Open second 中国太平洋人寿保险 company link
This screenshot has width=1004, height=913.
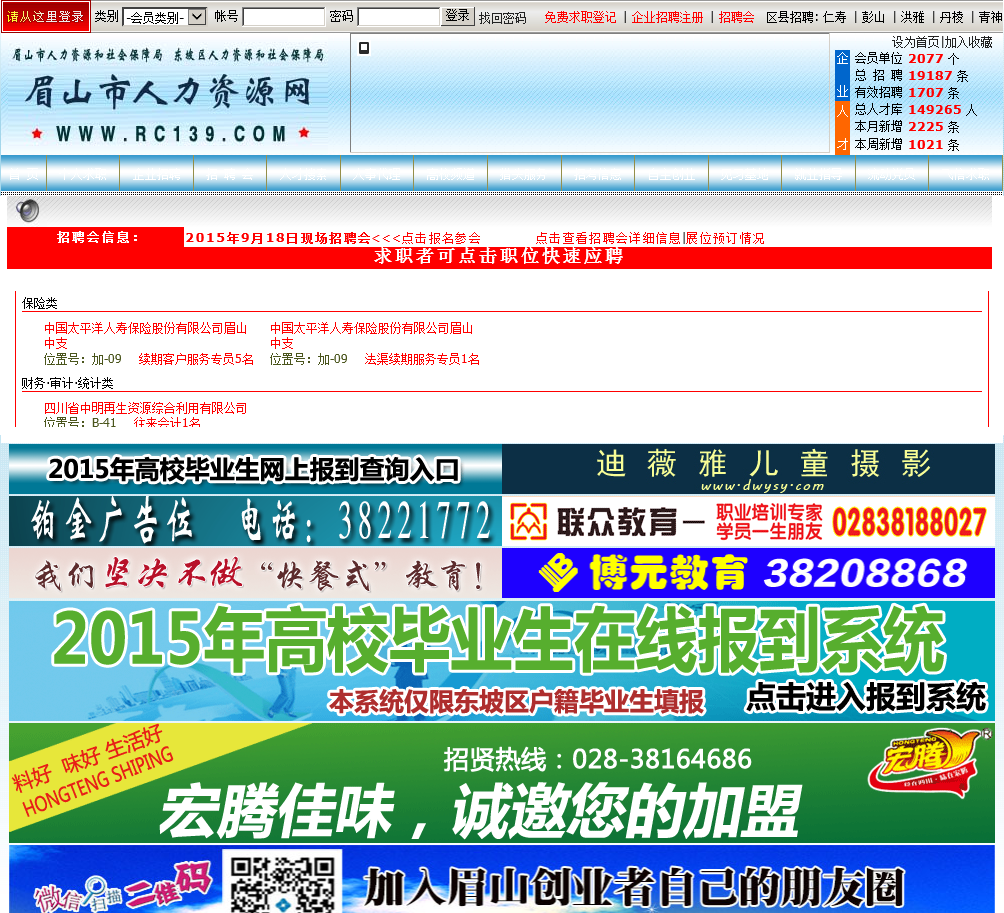371,335
